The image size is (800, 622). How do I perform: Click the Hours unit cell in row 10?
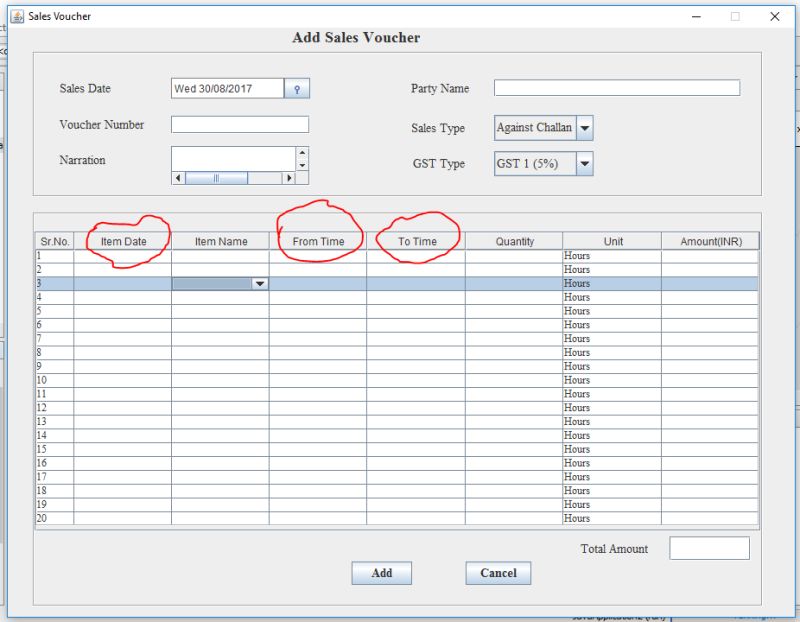coord(612,380)
